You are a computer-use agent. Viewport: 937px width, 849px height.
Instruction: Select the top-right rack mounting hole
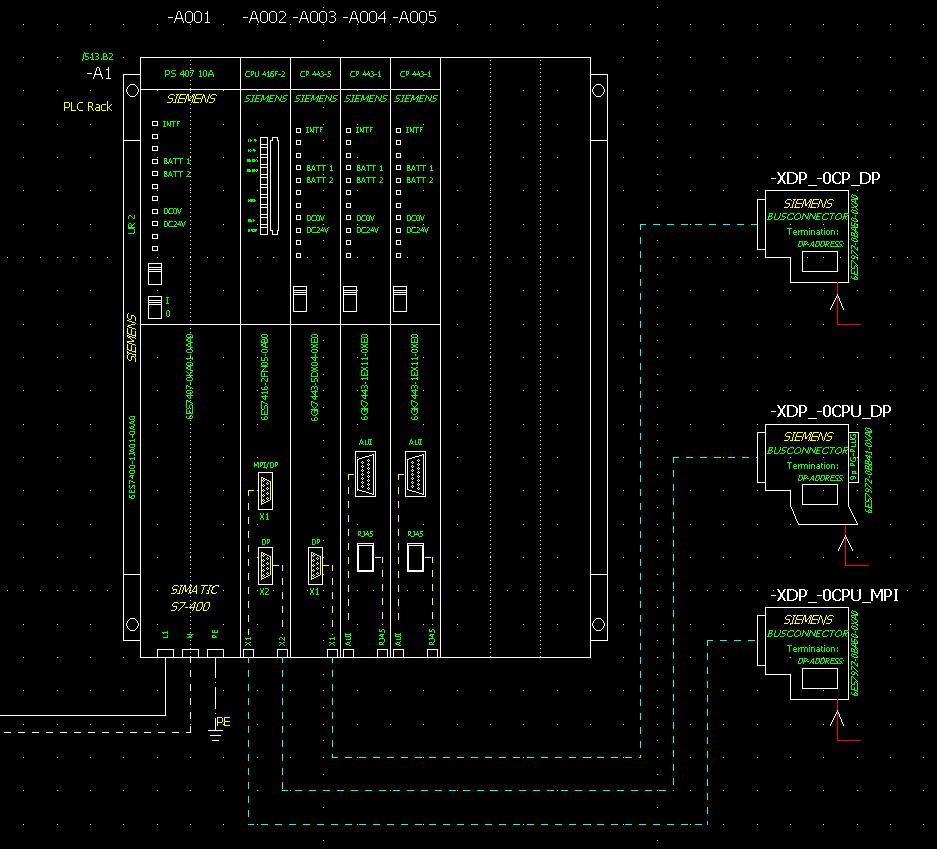[598, 90]
